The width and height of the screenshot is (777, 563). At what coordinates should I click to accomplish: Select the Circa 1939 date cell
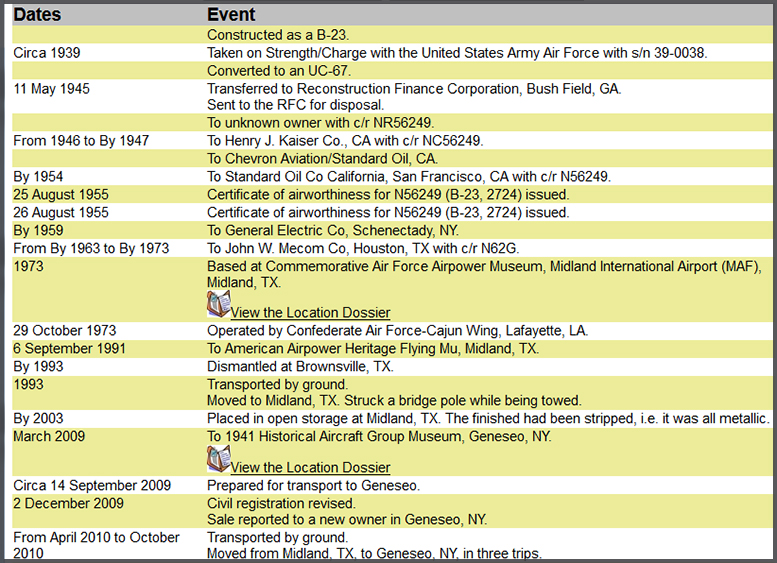(x=47, y=52)
